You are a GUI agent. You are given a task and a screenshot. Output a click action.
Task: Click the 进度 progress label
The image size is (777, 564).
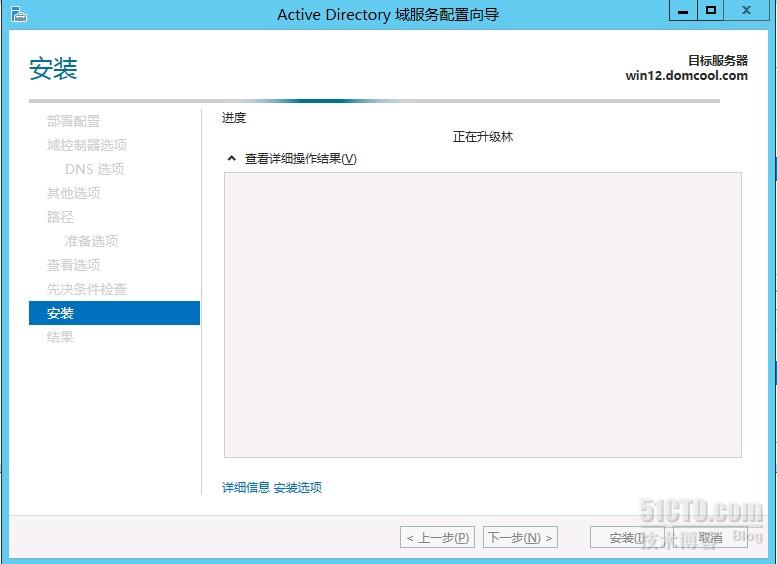(233, 118)
